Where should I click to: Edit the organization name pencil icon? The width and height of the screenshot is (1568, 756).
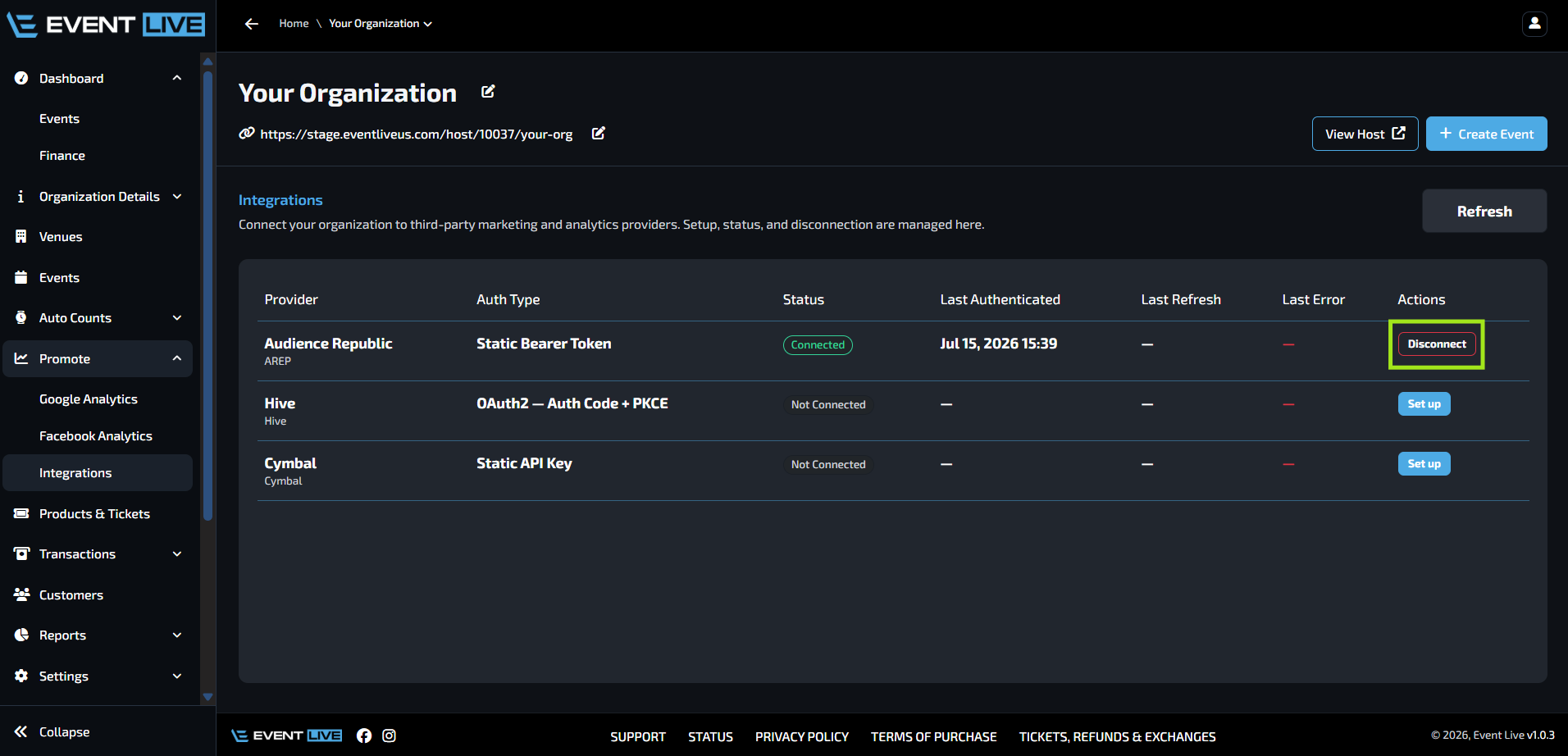(x=488, y=92)
